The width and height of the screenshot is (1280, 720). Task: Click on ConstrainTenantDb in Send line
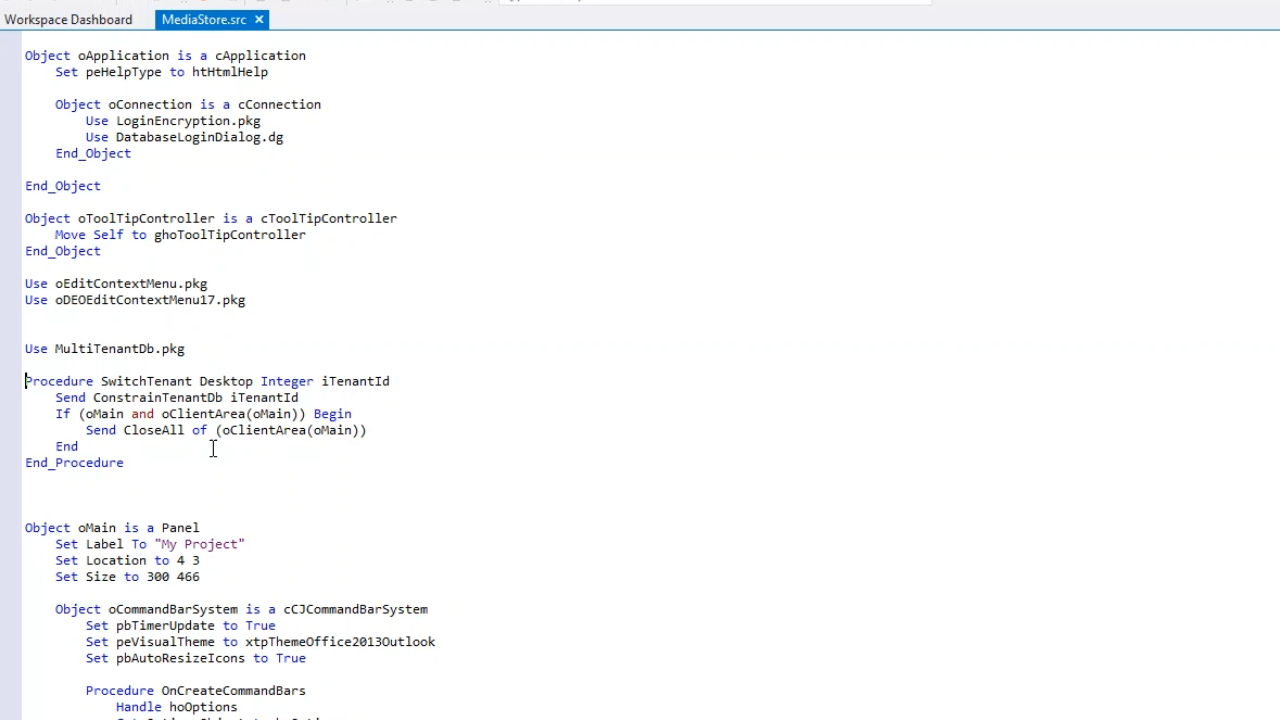tap(158, 398)
